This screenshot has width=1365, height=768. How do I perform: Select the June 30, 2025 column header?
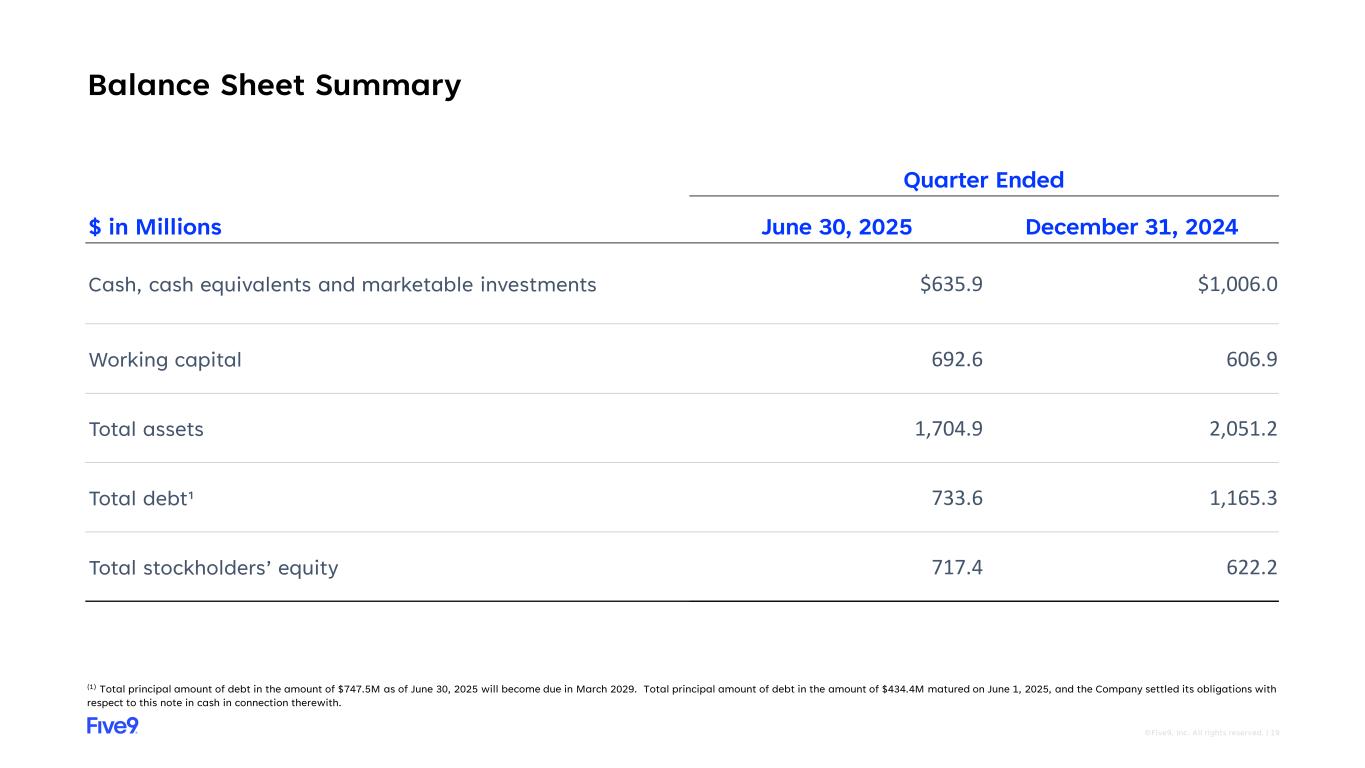click(x=836, y=227)
